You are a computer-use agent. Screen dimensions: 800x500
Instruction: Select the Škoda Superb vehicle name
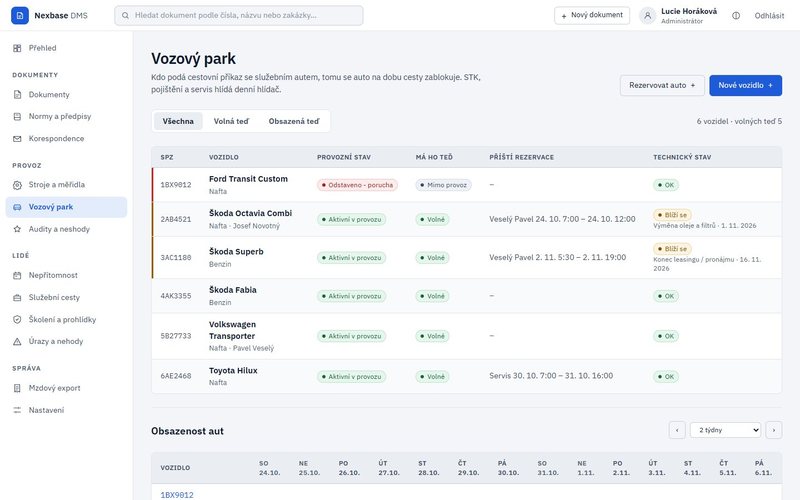click(x=236, y=252)
